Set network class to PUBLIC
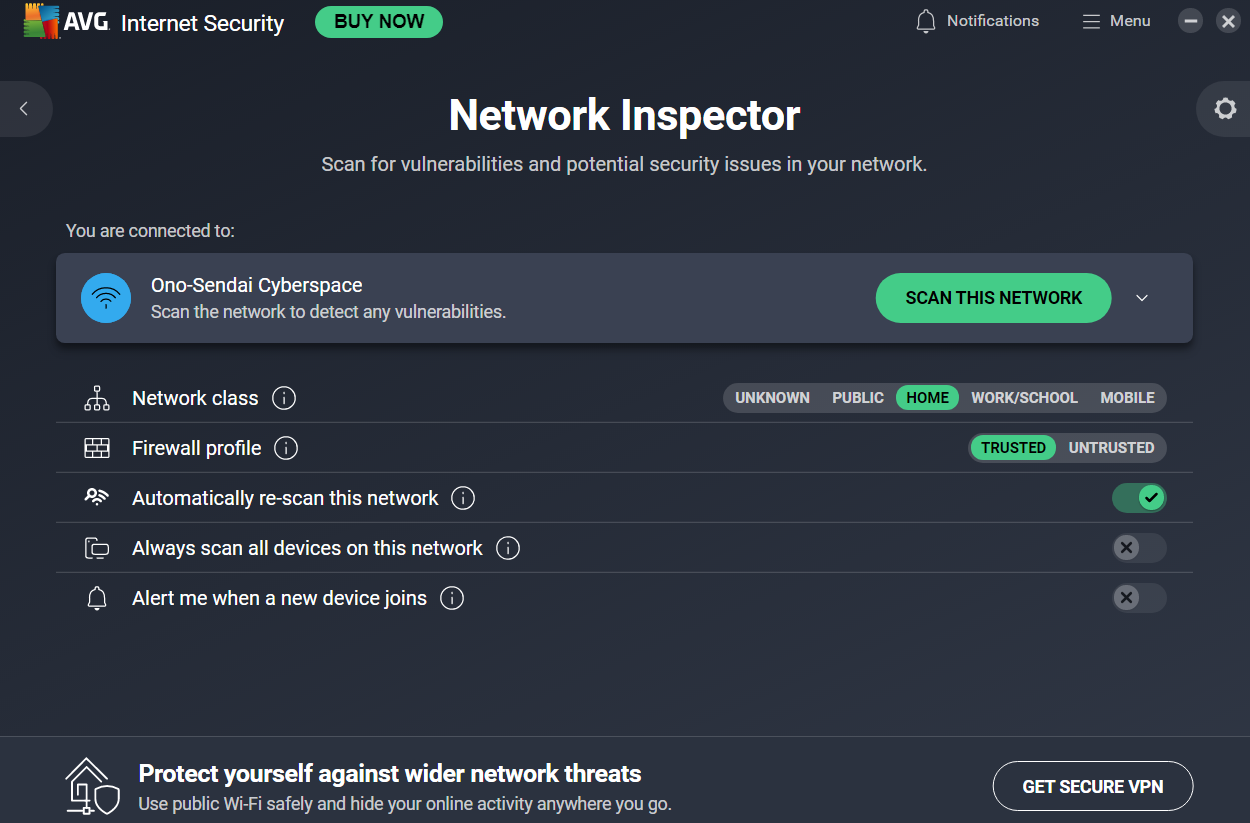 tap(858, 398)
